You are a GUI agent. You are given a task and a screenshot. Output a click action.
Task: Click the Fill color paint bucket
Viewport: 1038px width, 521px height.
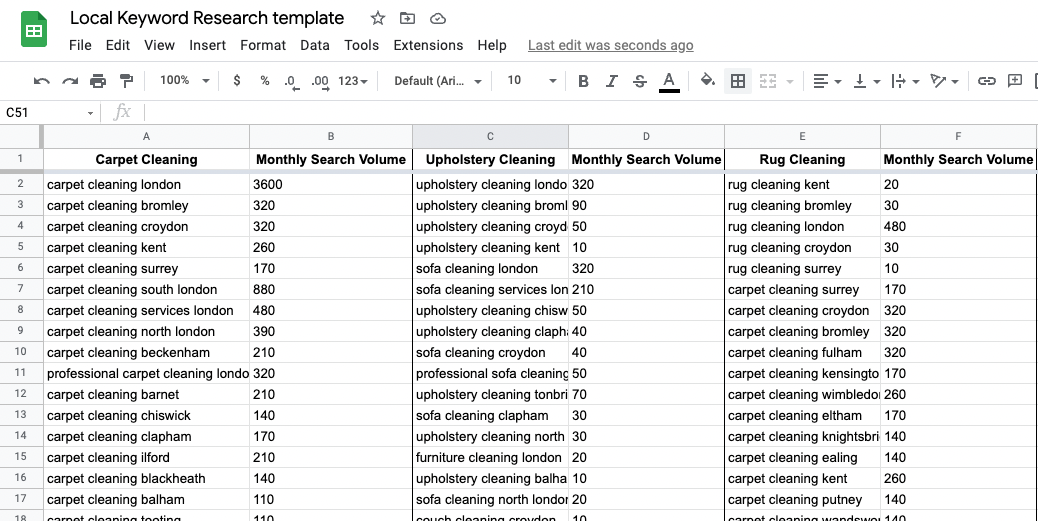click(708, 81)
